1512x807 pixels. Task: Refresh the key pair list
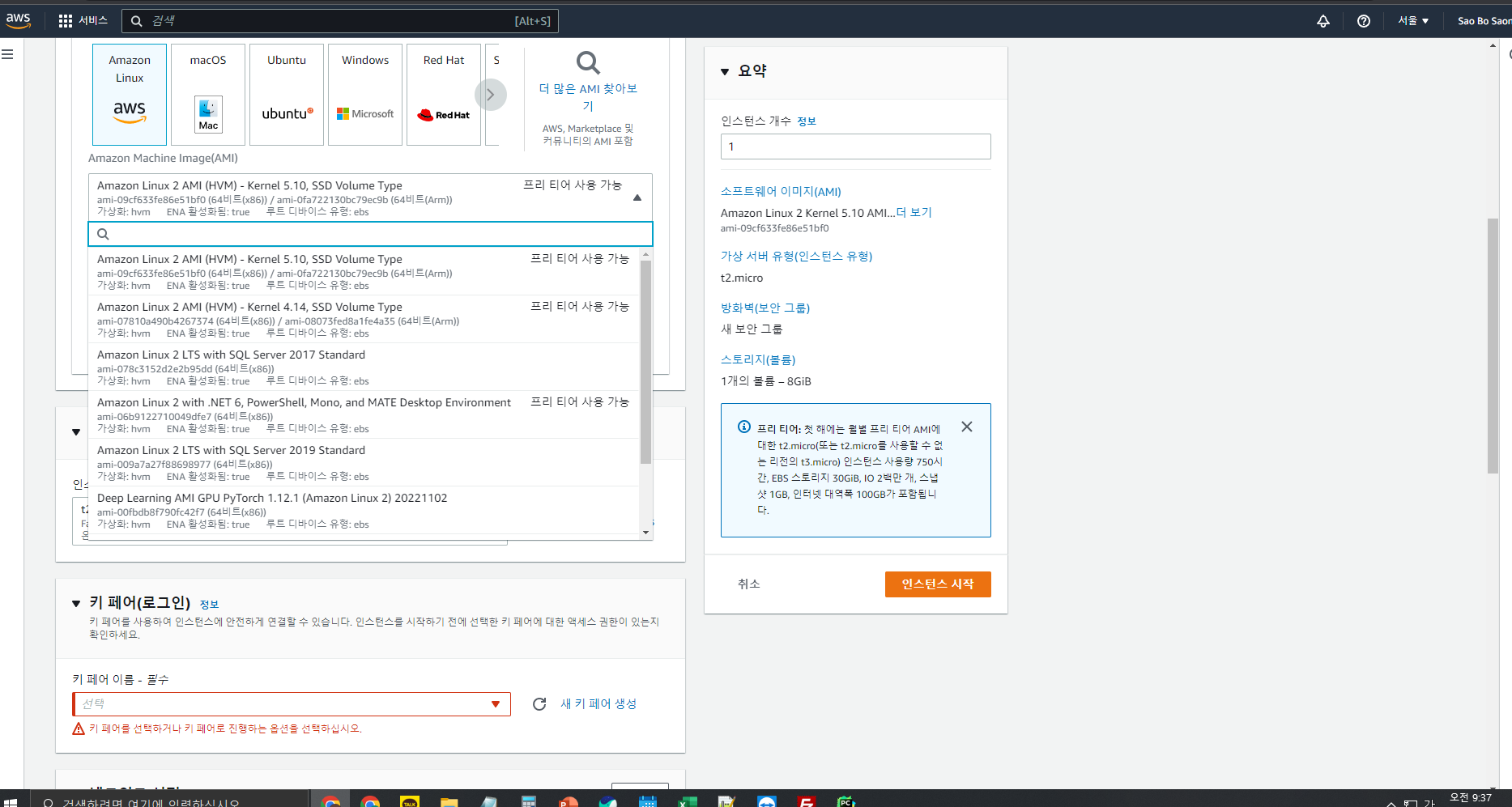pyautogui.click(x=539, y=704)
